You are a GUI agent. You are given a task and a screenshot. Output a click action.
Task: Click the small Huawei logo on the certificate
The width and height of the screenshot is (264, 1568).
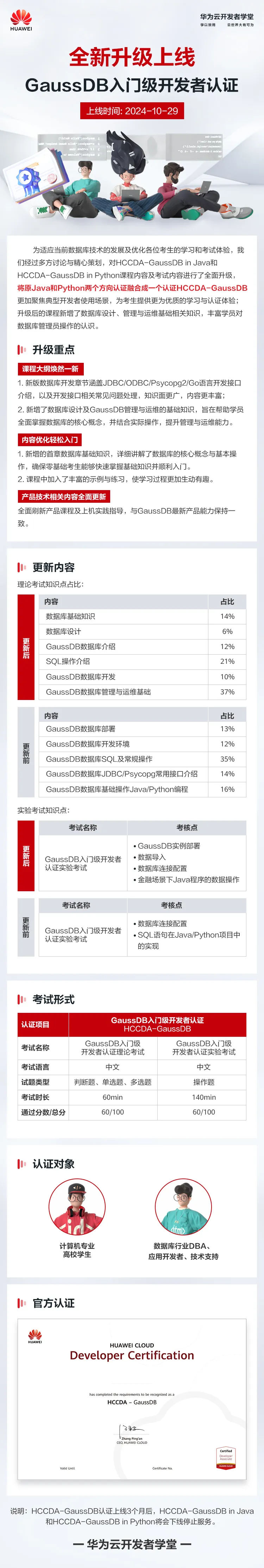pos(35,1337)
